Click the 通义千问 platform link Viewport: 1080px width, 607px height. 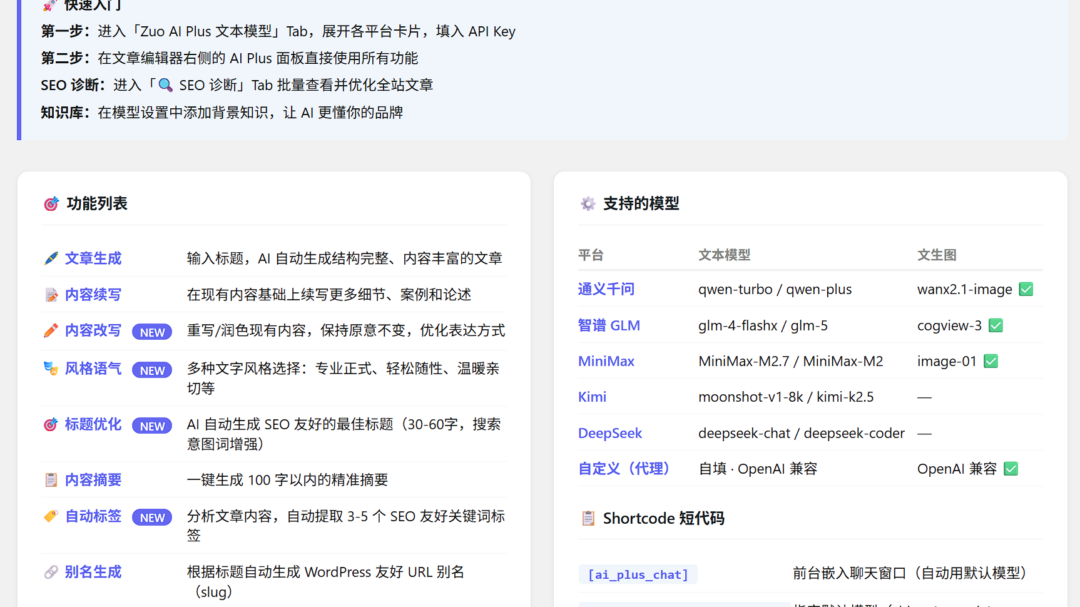tap(606, 289)
